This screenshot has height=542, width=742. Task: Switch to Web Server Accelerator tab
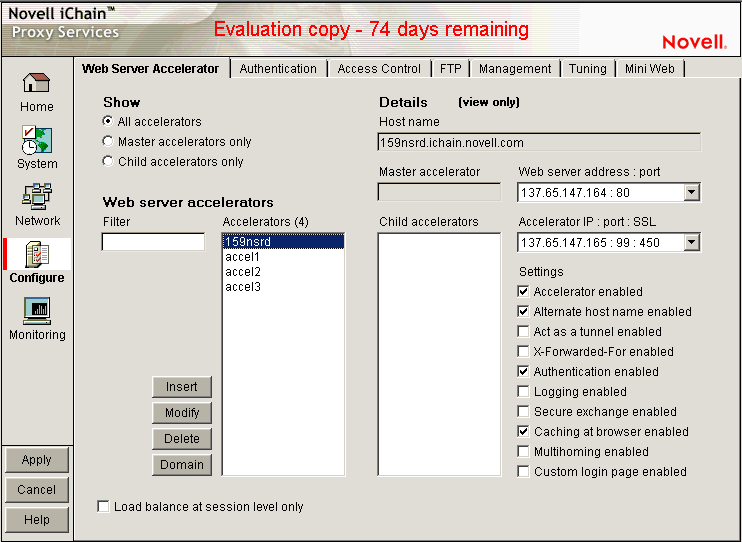[150, 69]
